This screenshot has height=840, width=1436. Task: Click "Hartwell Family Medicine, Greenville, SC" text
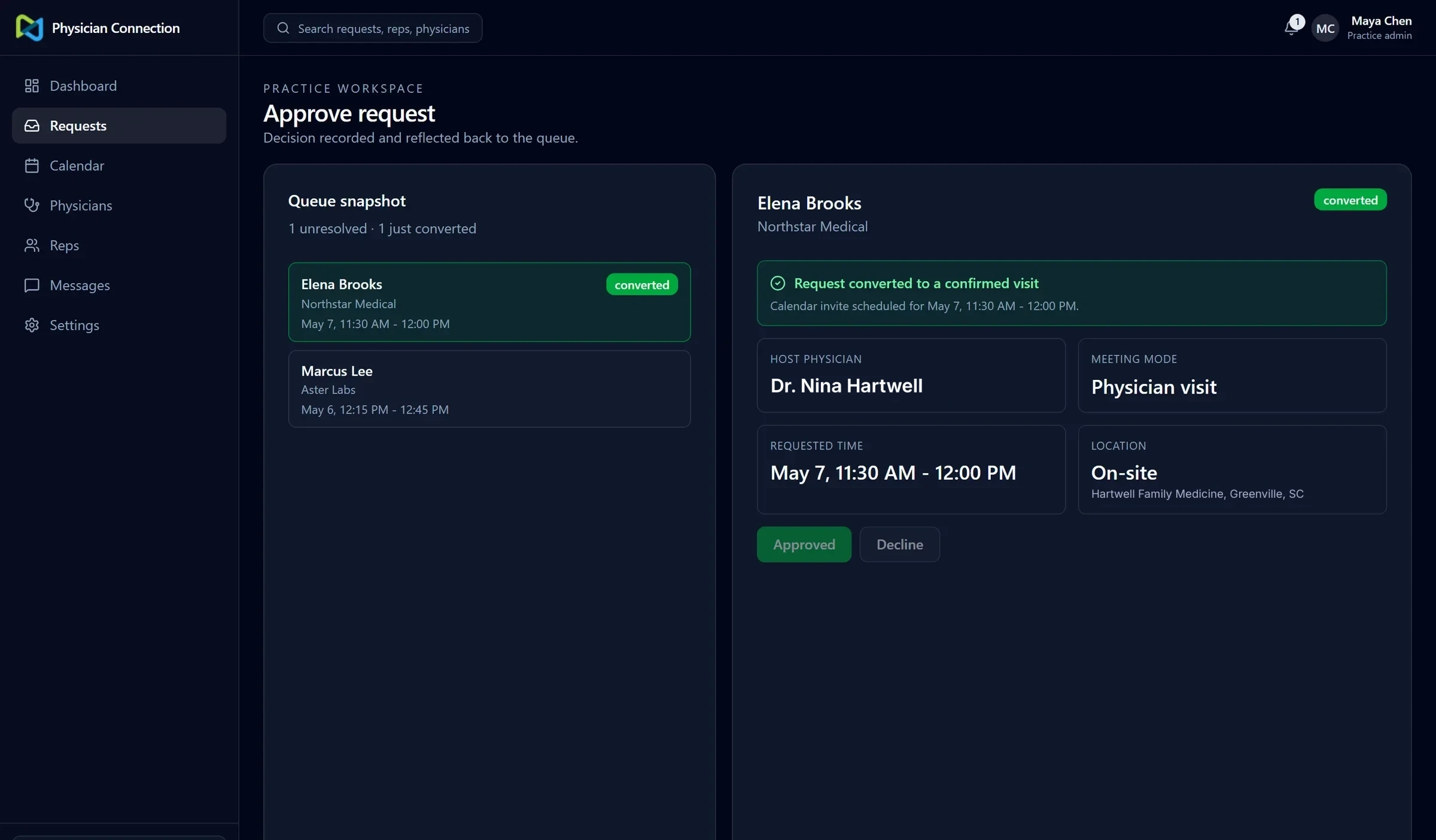click(x=1197, y=494)
